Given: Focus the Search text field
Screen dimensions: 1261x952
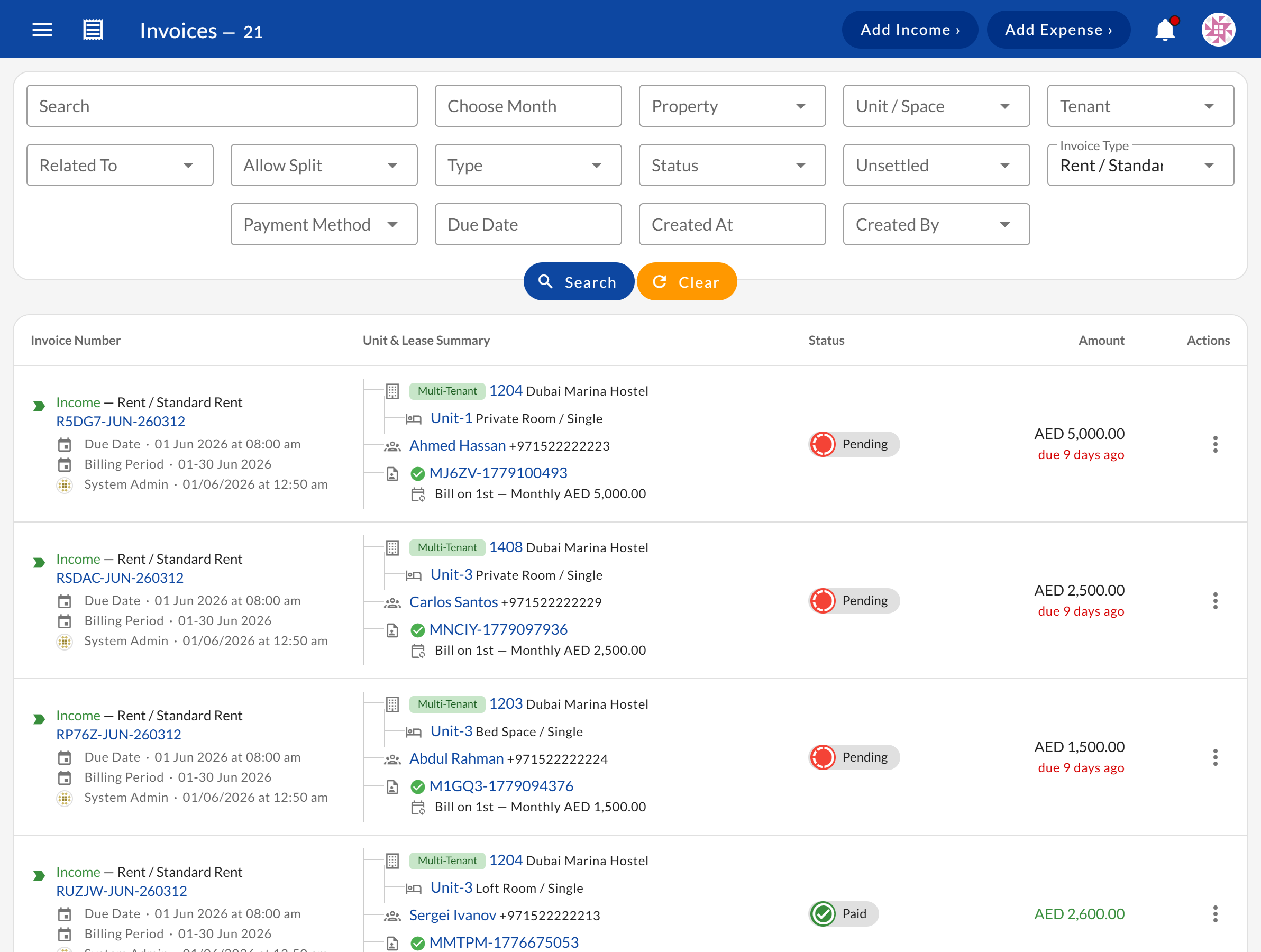Looking at the screenshot, I should [222, 106].
